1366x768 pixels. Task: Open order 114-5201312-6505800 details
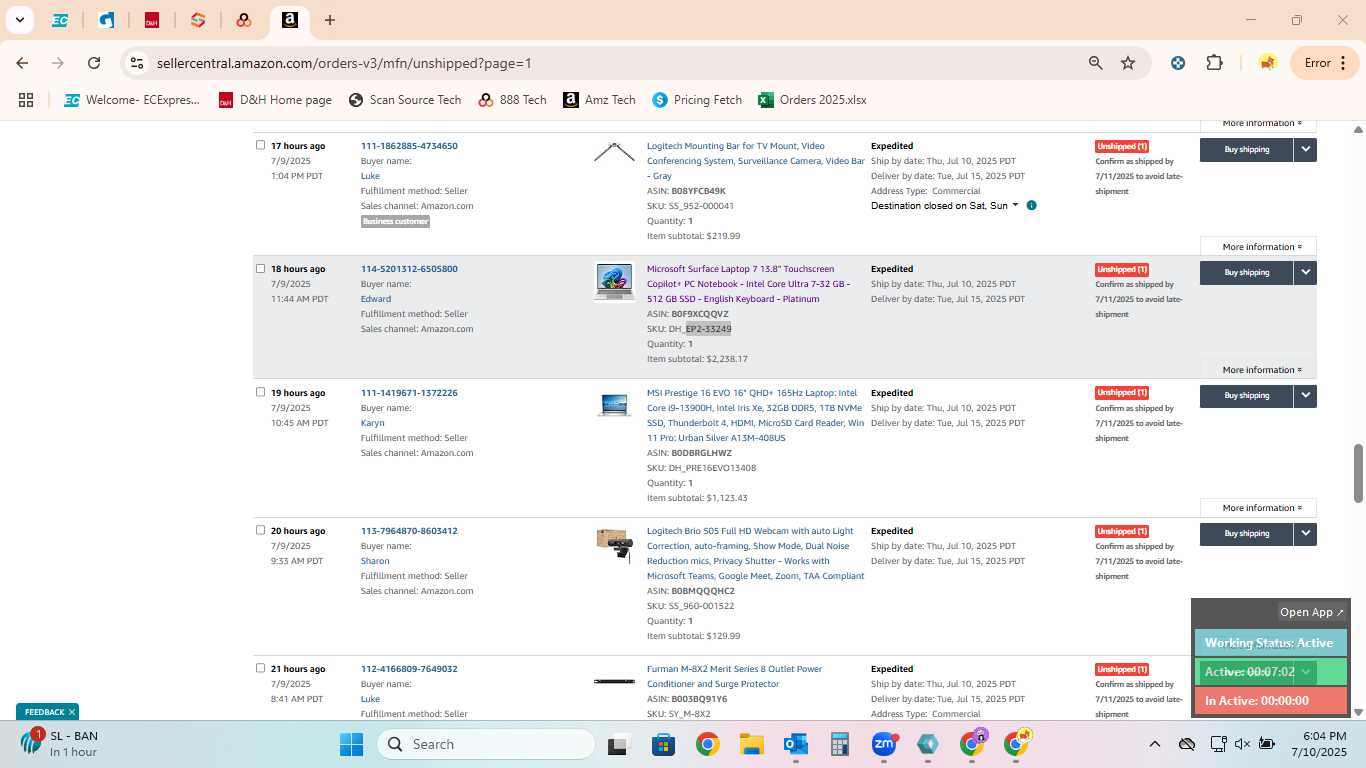click(409, 269)
